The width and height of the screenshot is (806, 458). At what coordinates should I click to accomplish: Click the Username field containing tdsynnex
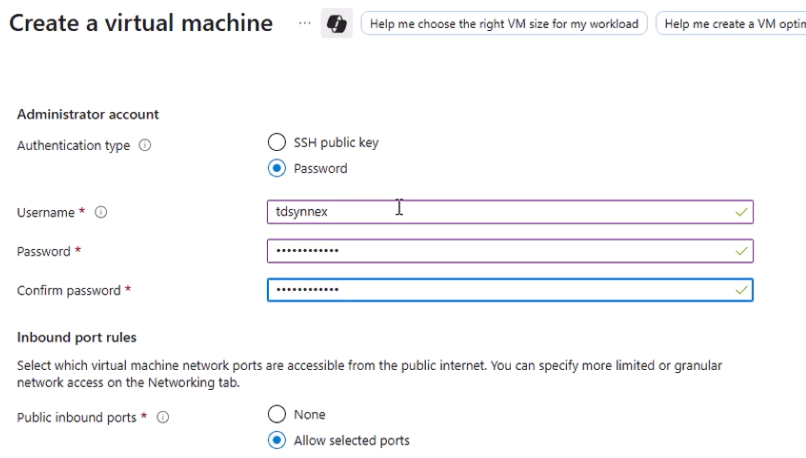tap(510, 212)
